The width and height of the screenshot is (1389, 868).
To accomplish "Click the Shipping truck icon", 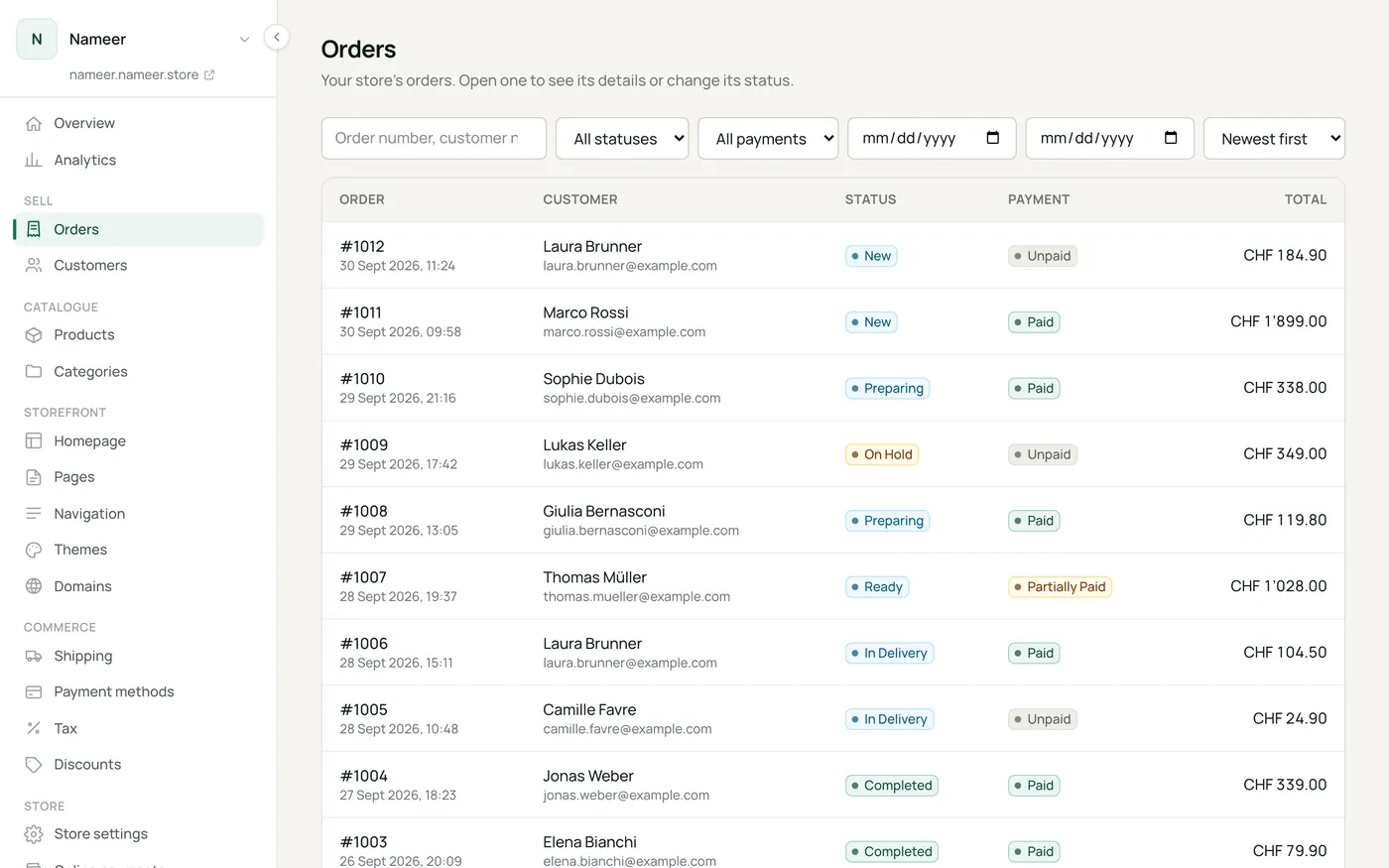I will click(x=34, y=656).
